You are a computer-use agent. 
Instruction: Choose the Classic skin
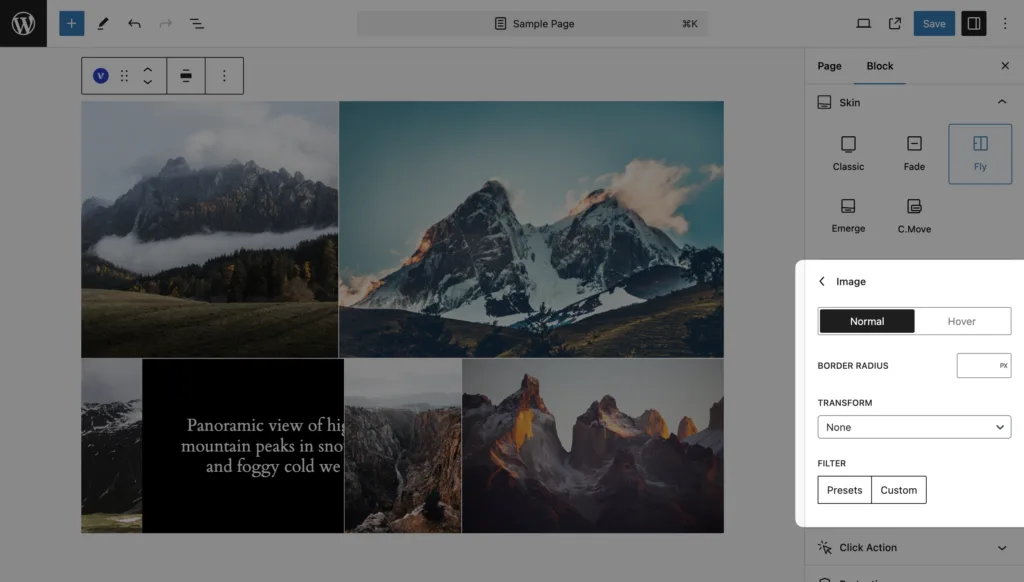point(848,154)
